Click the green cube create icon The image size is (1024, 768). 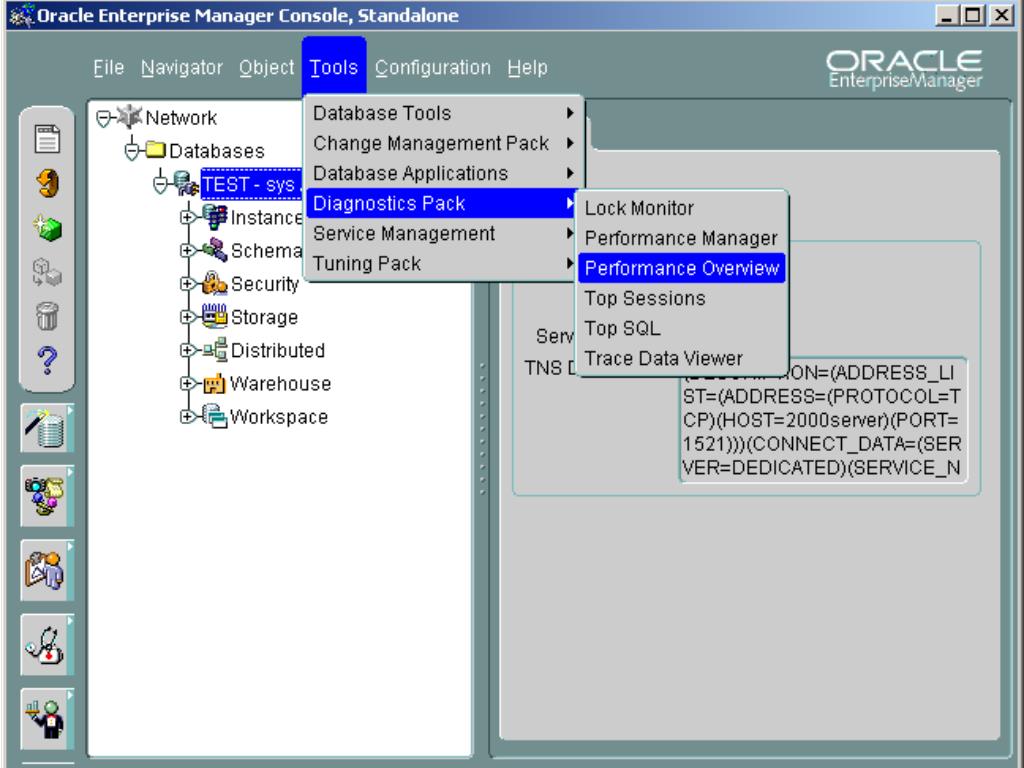coord(48,228)
